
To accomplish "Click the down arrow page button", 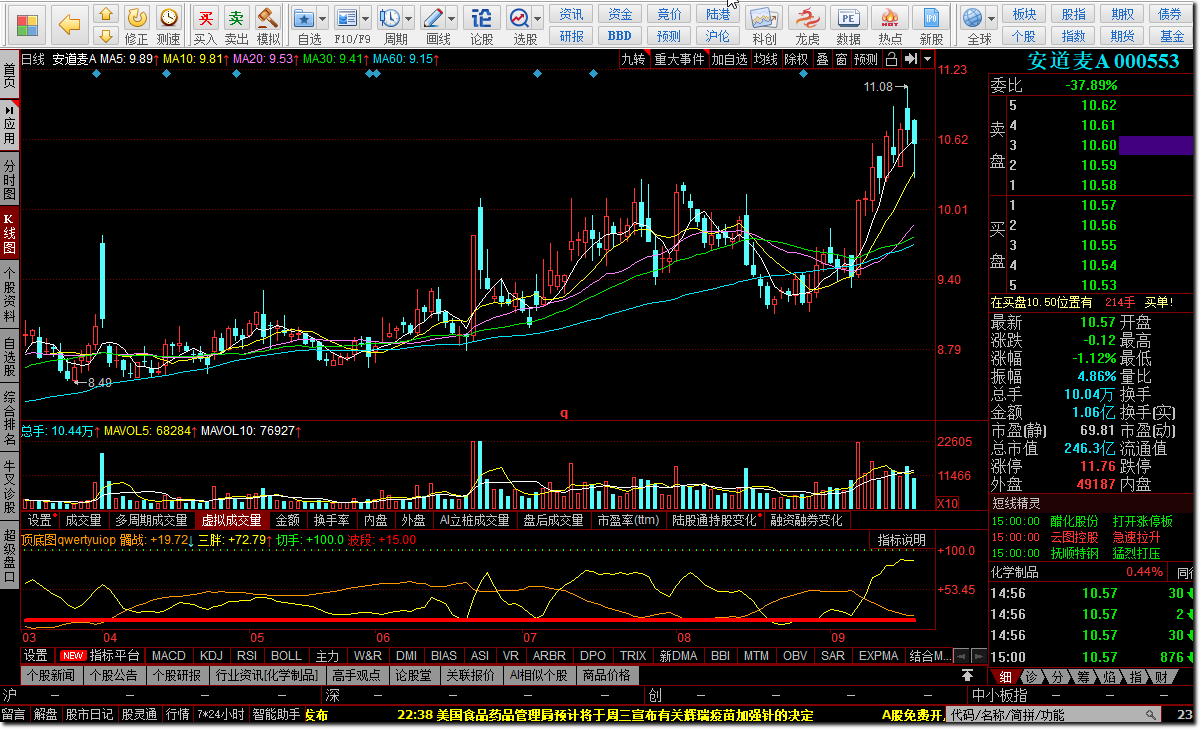I will (106, 37).
